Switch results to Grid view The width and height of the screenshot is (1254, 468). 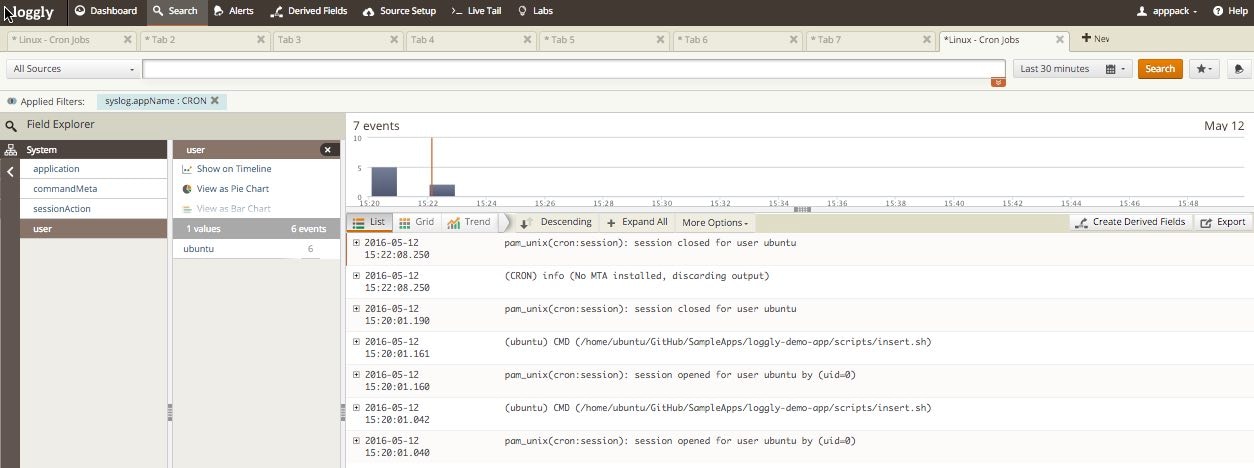[x=417, y=222]
